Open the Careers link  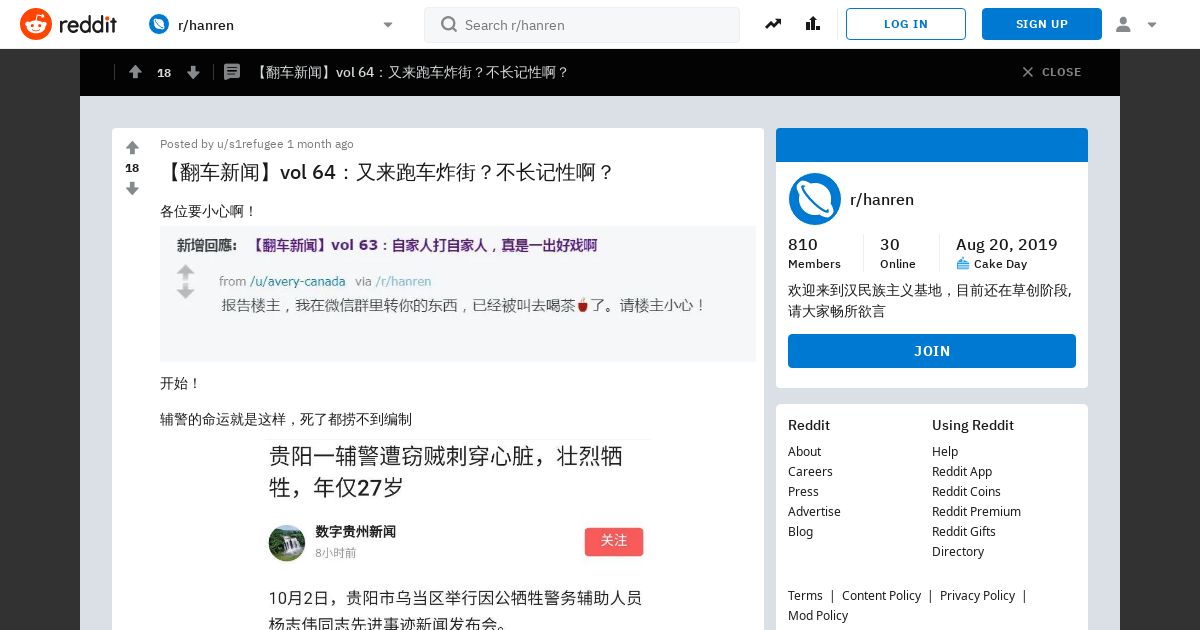(810, 471)
